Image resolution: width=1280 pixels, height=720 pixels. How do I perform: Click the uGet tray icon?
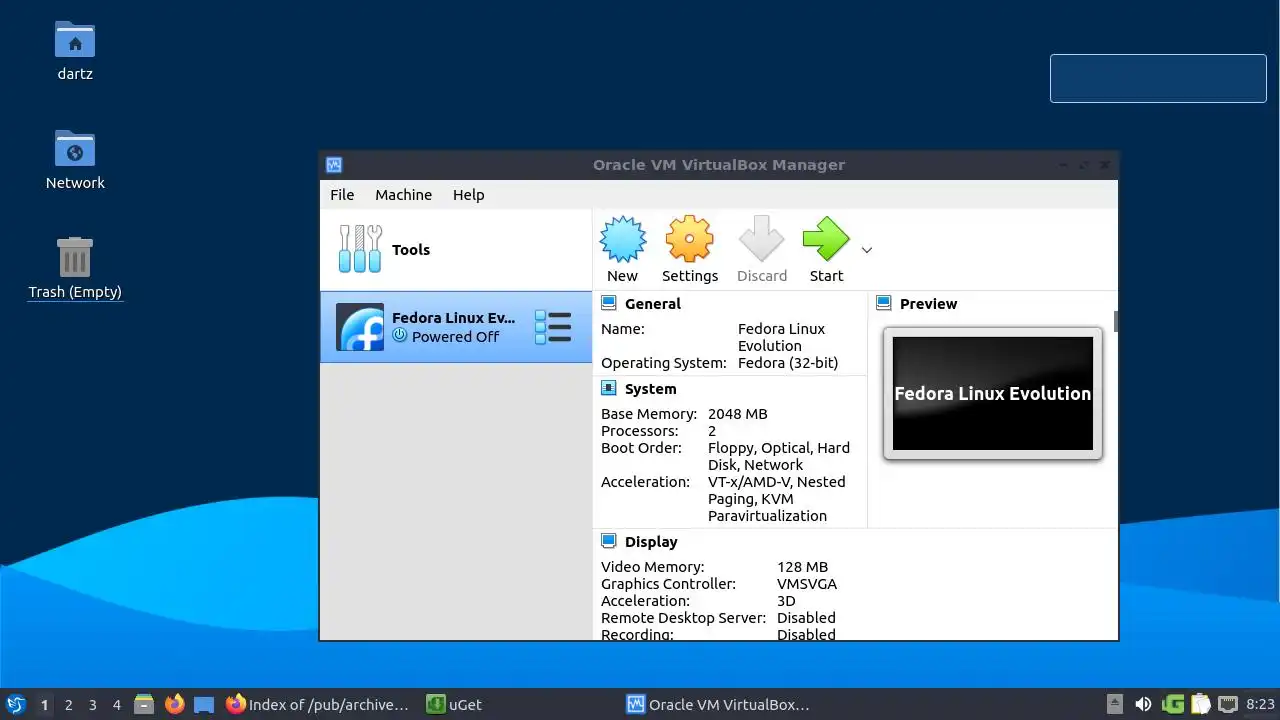(x=1172, y=704)
